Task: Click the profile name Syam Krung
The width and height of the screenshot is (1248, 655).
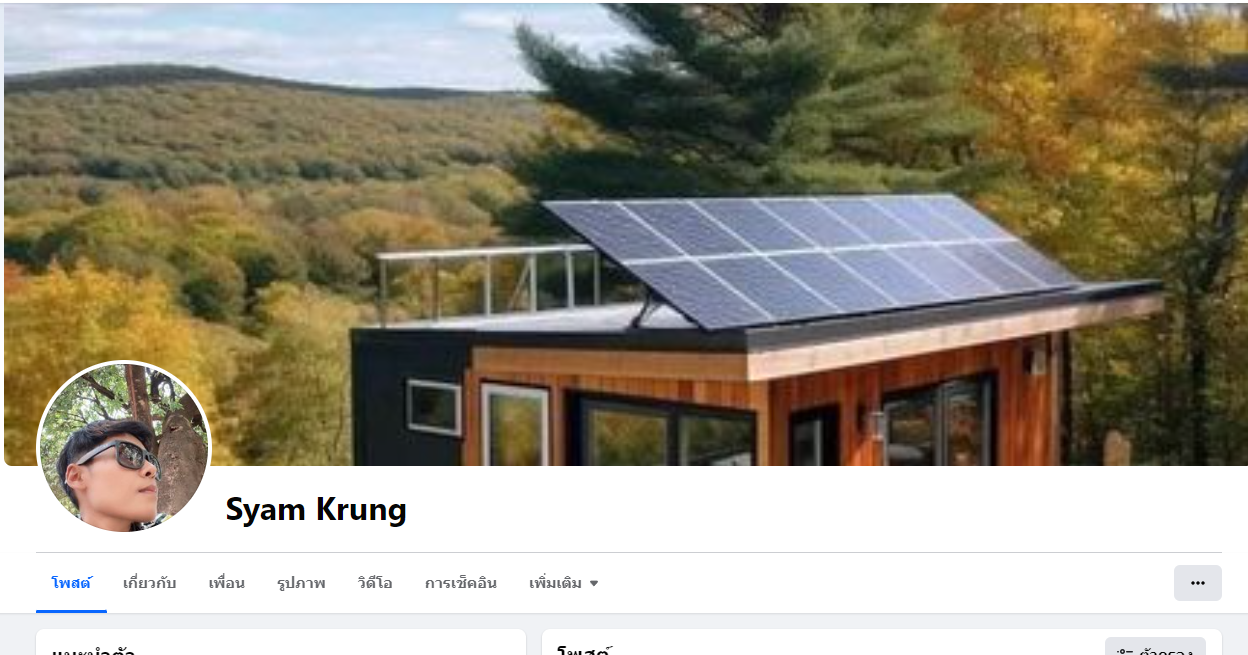Action: coord(316,510)
